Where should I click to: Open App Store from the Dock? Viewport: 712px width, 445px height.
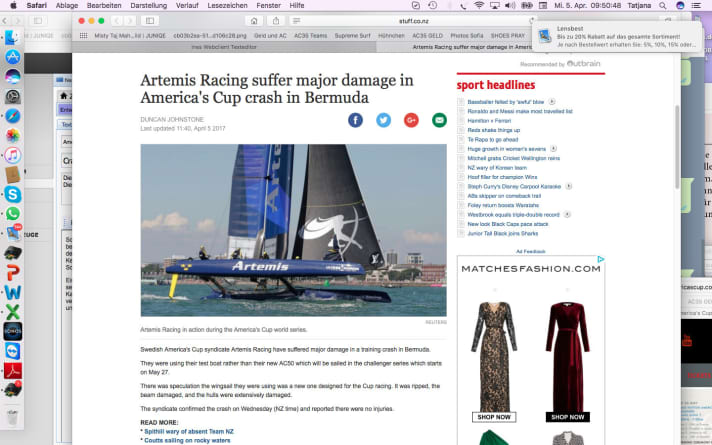point(13,57)
